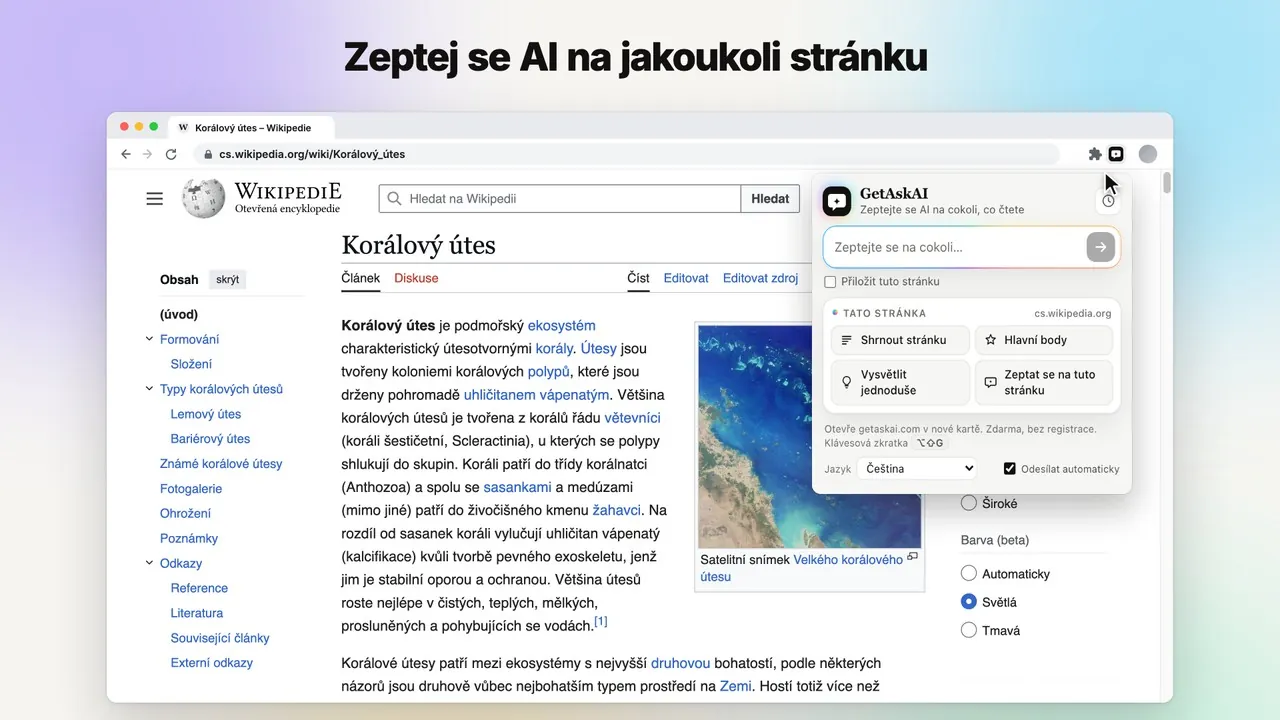Switch to the Tmavá color option

968,630
